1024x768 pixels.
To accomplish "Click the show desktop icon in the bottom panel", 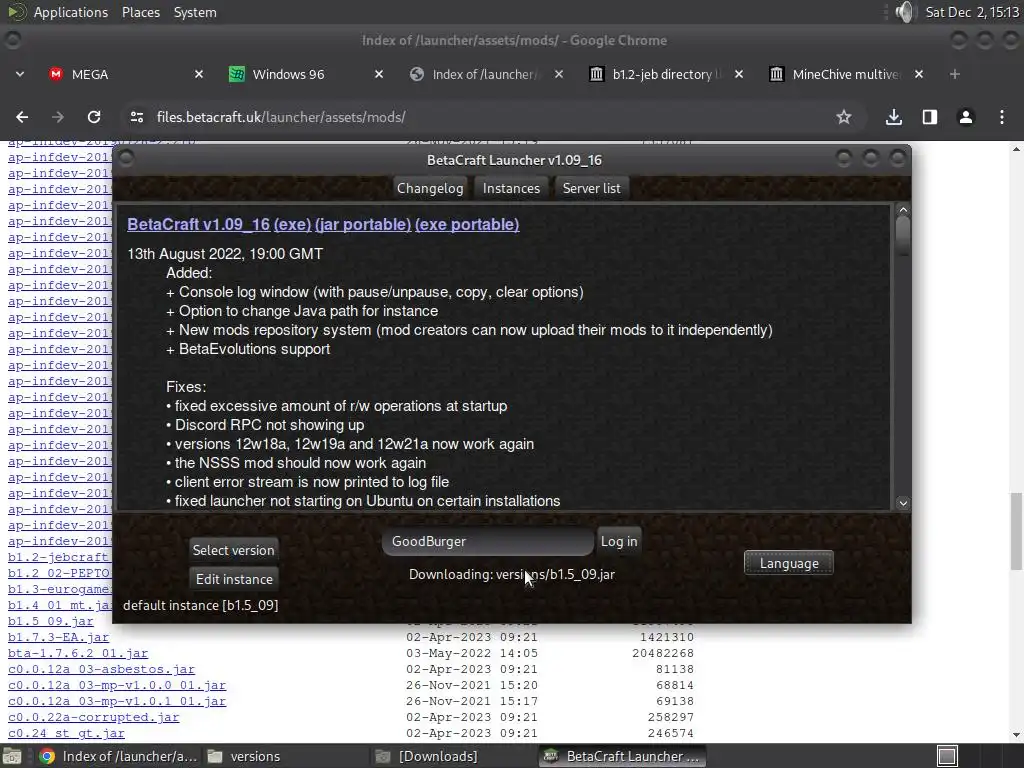I will point(12,756).
